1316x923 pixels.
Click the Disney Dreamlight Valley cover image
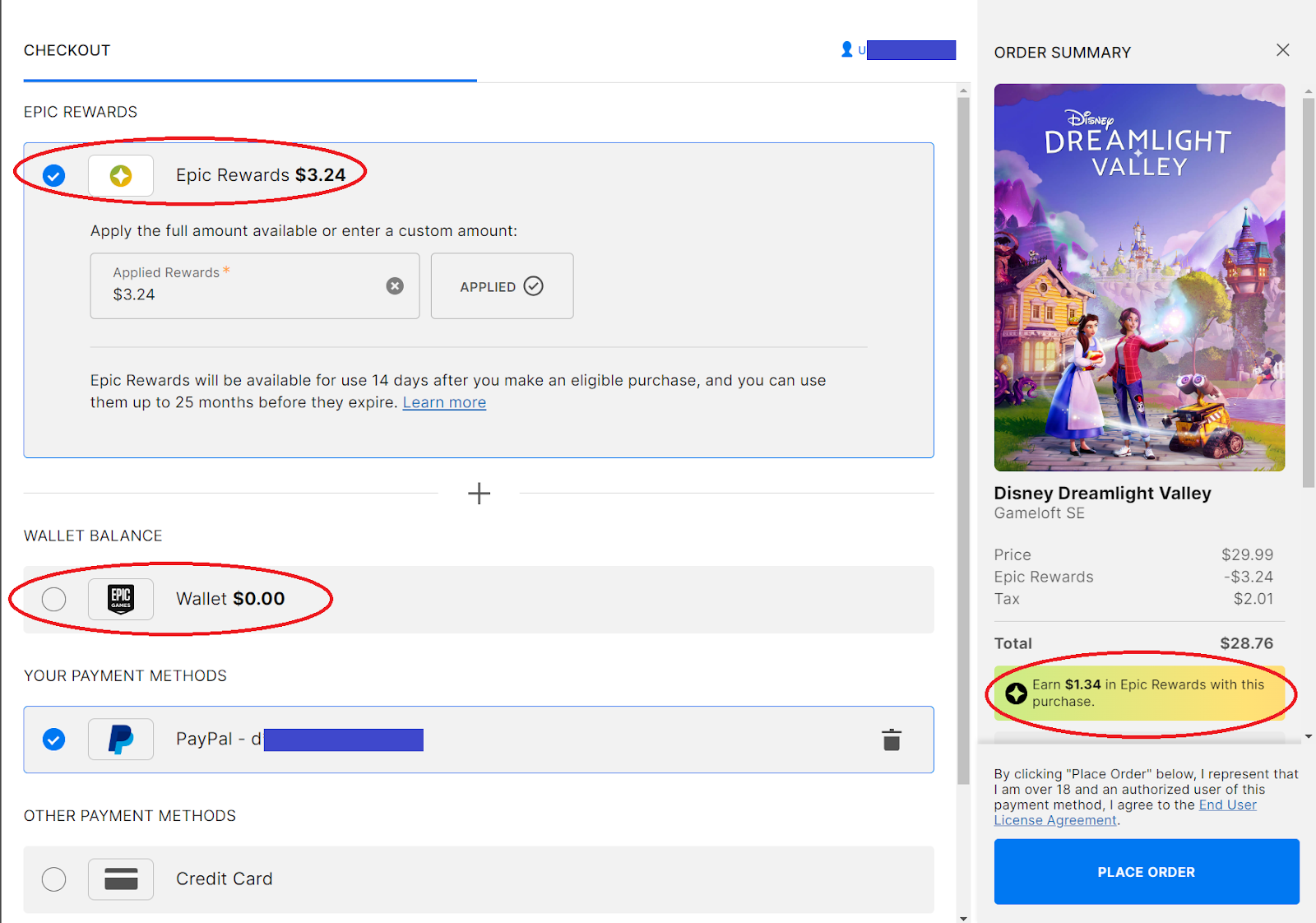(x=1139, y=277)
